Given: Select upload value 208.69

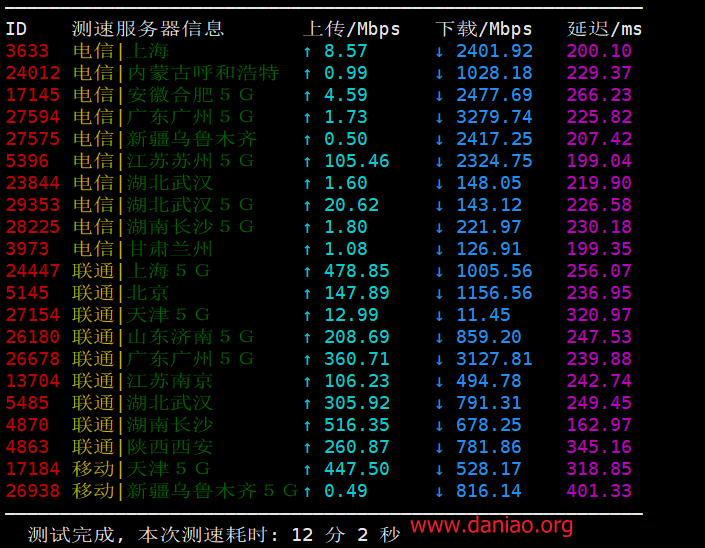Looking at the screenshot, I should 357,337.
